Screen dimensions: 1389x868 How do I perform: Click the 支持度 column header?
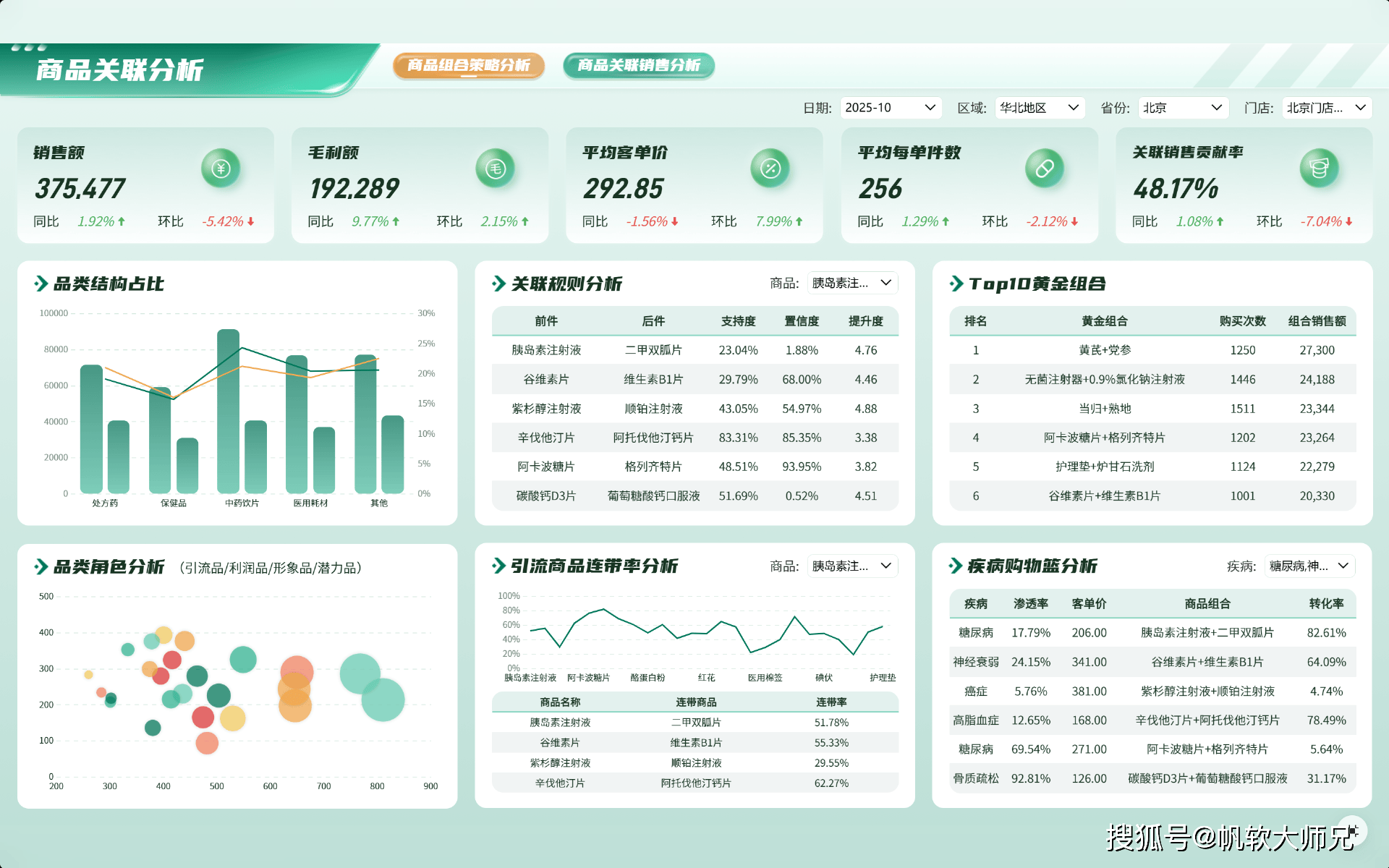[x=738, y=321]
